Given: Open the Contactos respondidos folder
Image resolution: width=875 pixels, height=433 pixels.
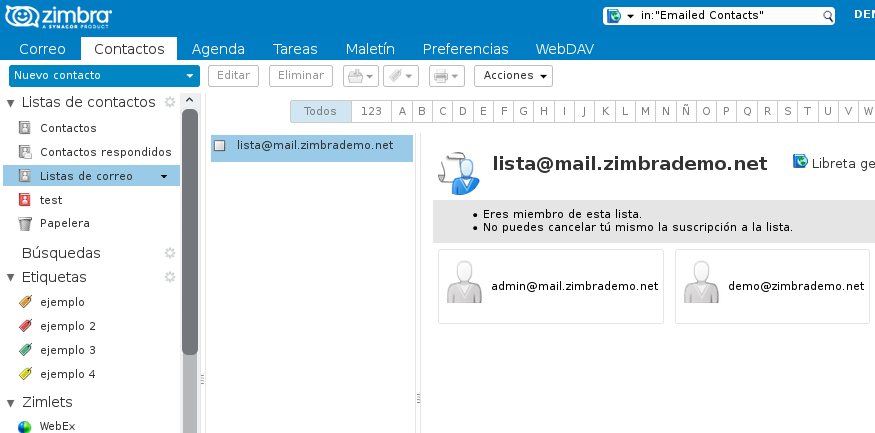Looking at the screenshot, I should coord(106,152).
